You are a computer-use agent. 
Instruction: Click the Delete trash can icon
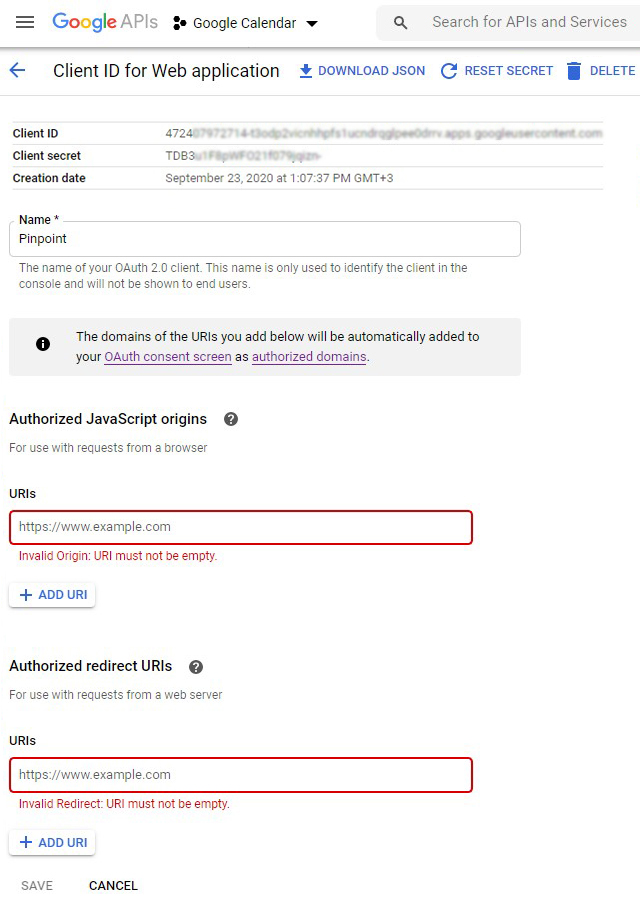pyautogui.click(x=574, y=71)
